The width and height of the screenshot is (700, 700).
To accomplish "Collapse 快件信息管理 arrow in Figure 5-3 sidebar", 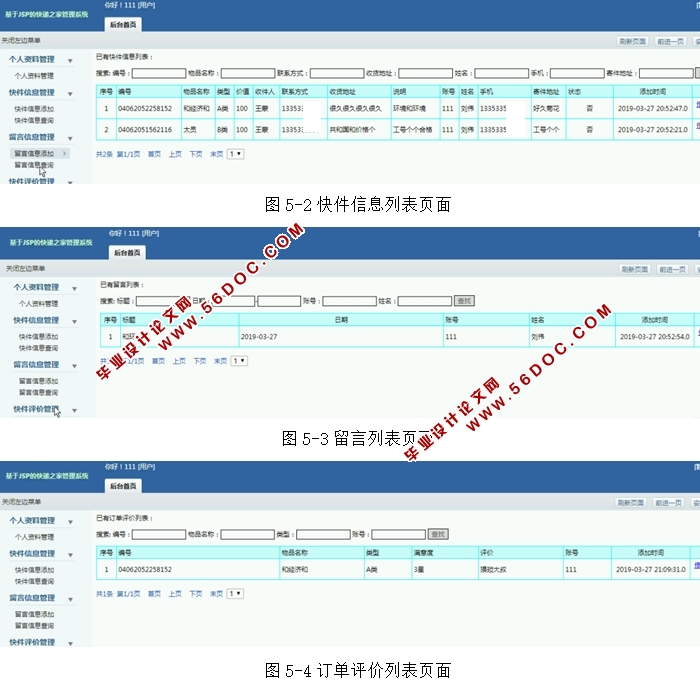I will (75, 321).
